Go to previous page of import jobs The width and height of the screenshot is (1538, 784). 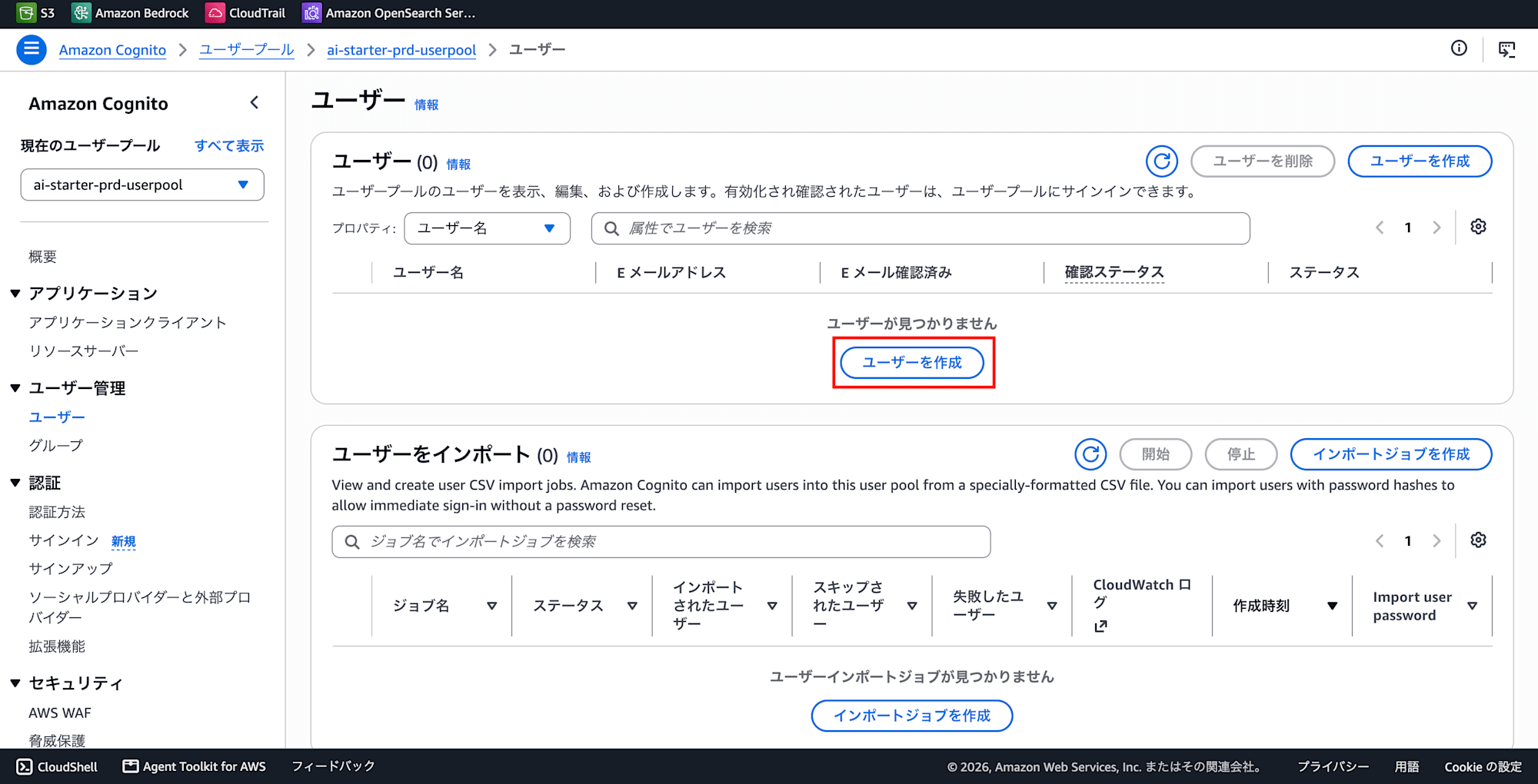(x=1380, y=541)
